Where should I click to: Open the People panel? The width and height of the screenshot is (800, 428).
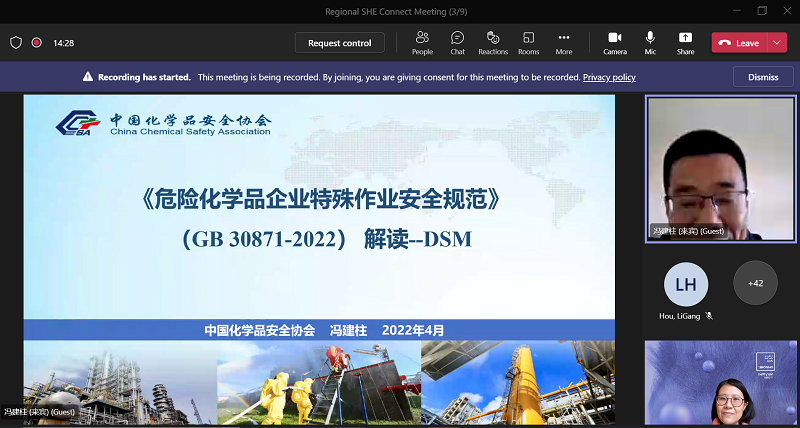click(x=422, y=43)
